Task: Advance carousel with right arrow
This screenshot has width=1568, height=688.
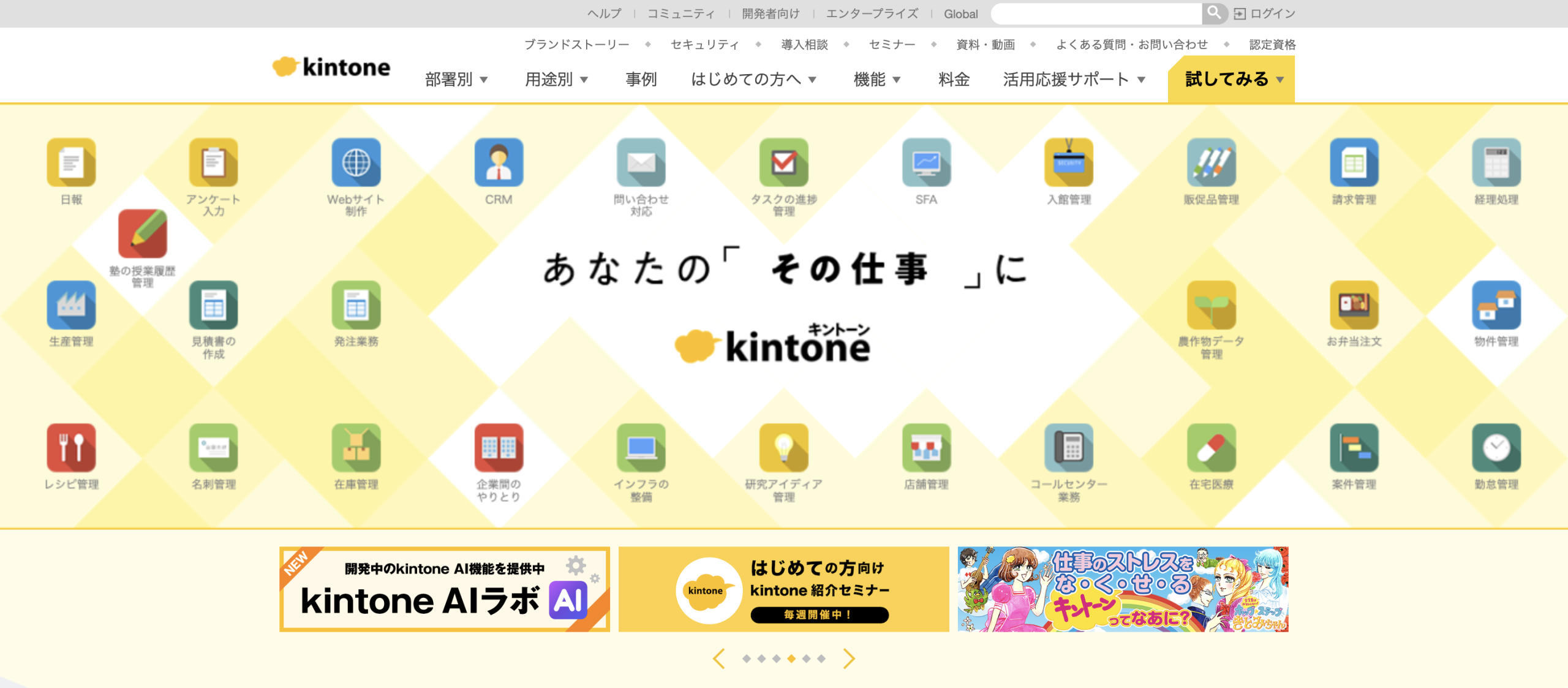Action: tap(848, 659)
